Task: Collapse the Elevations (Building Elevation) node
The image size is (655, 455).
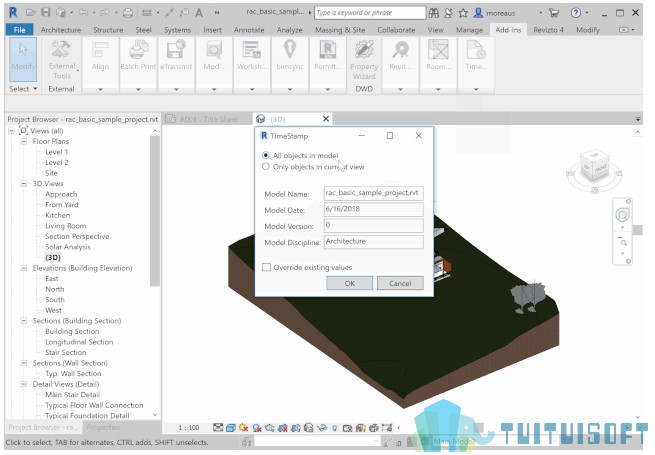Action: (24, 268)
